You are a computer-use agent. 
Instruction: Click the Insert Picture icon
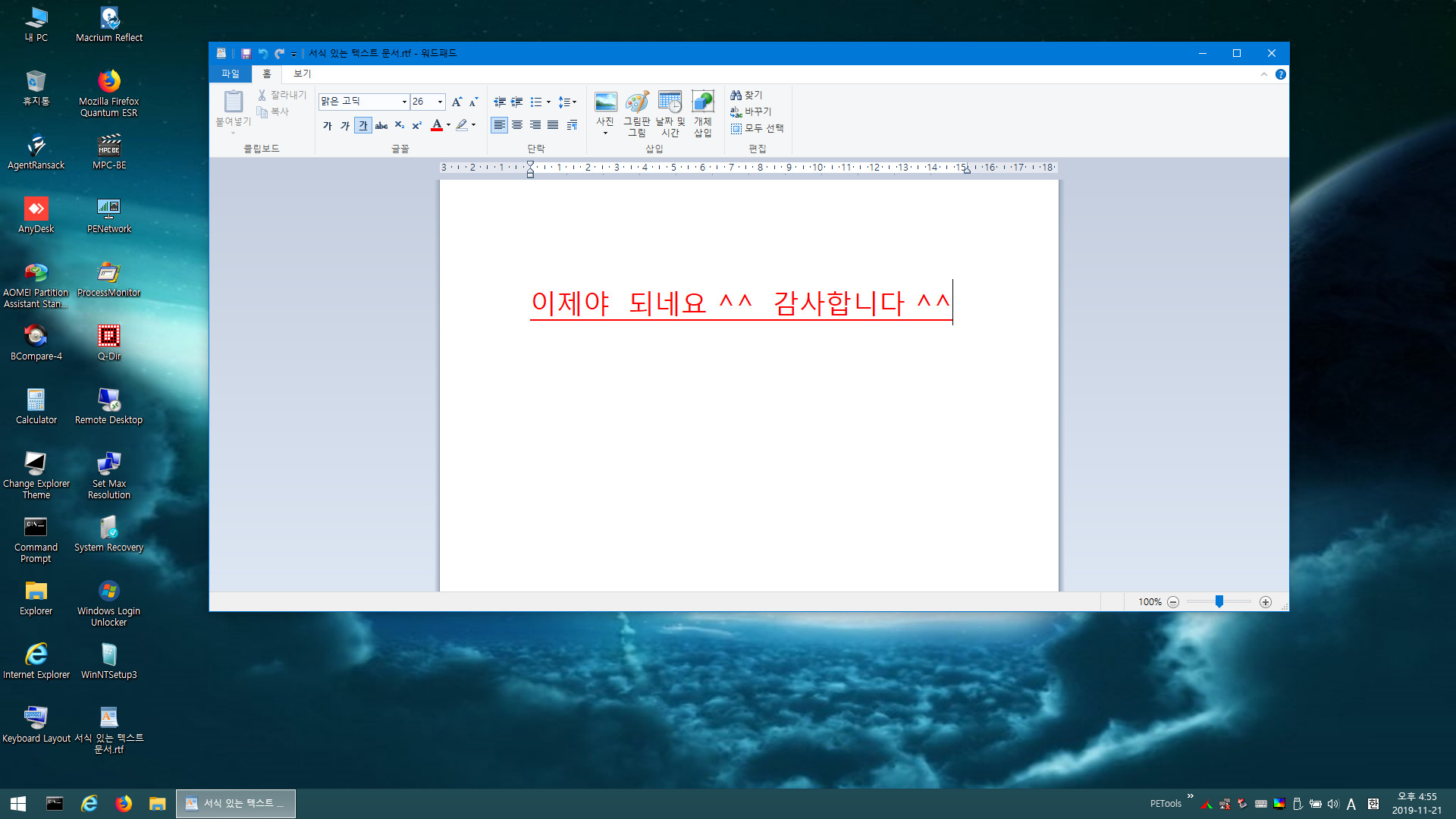point(605,102)
